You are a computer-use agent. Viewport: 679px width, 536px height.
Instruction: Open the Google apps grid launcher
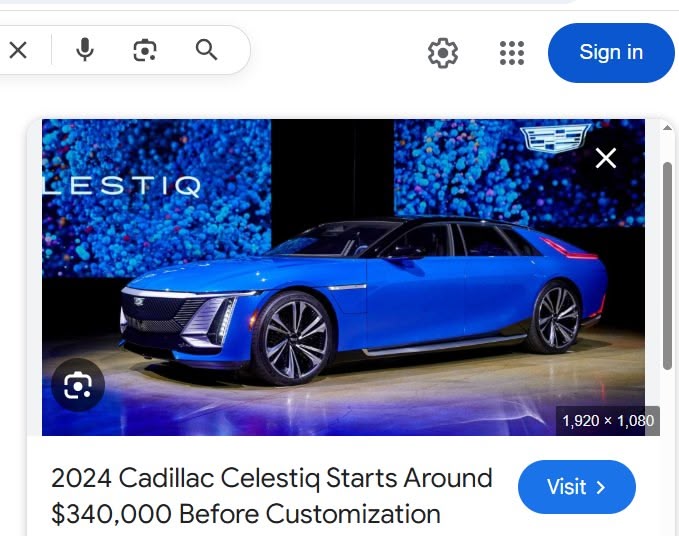tap(512, 53)
